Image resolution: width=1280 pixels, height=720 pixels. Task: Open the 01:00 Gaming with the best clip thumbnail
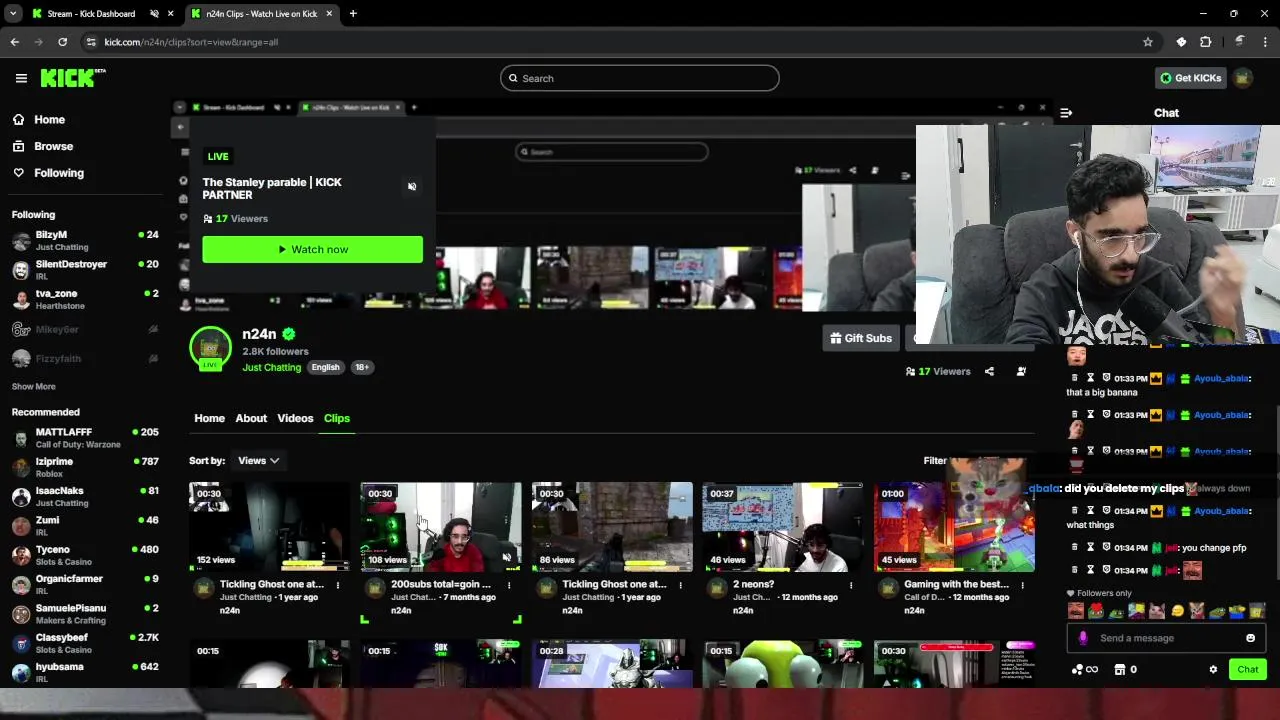point(954,527)
